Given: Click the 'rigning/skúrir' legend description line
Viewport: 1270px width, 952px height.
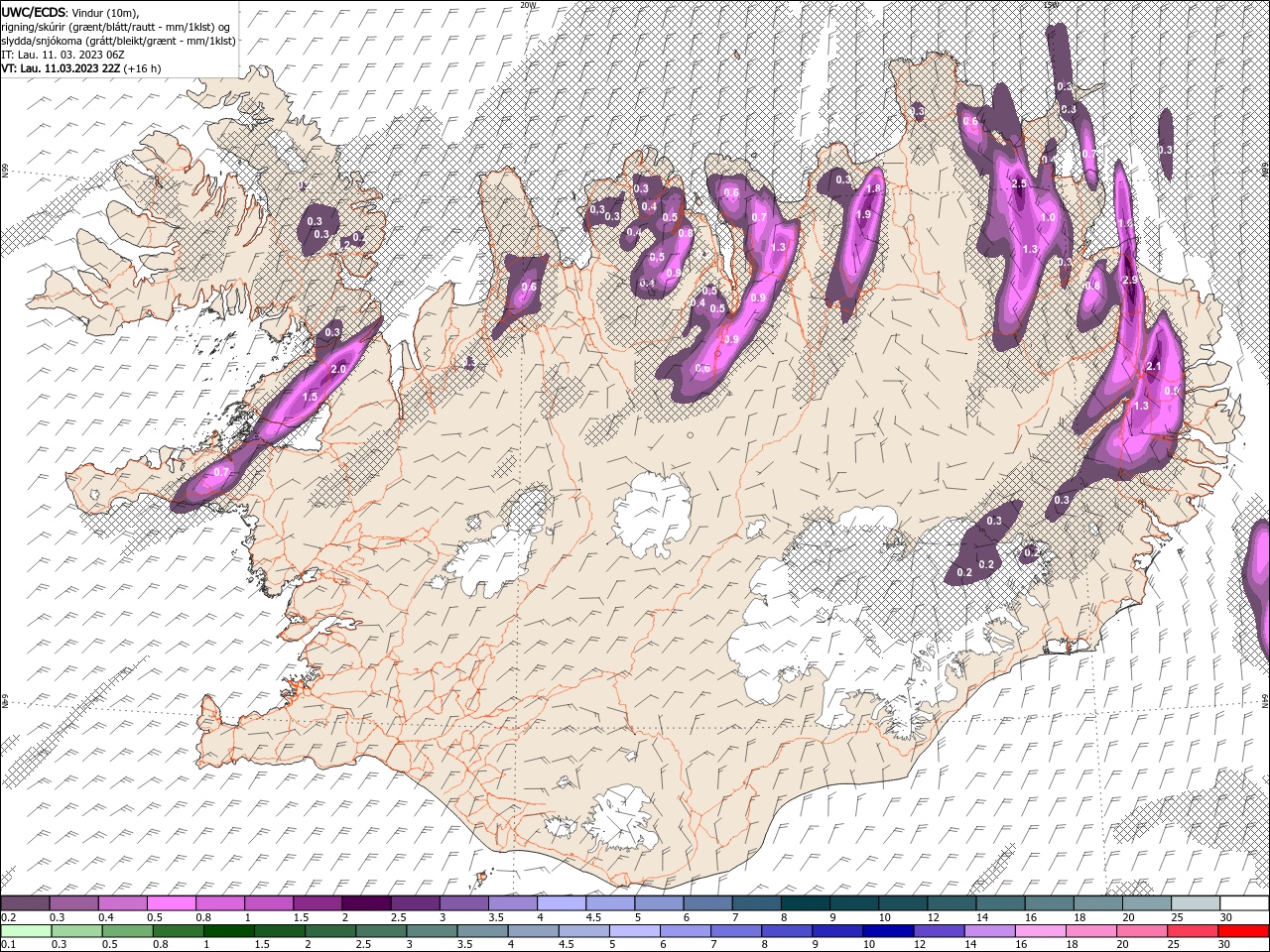Looking at the screenshot, I should [x=116, y=27].
